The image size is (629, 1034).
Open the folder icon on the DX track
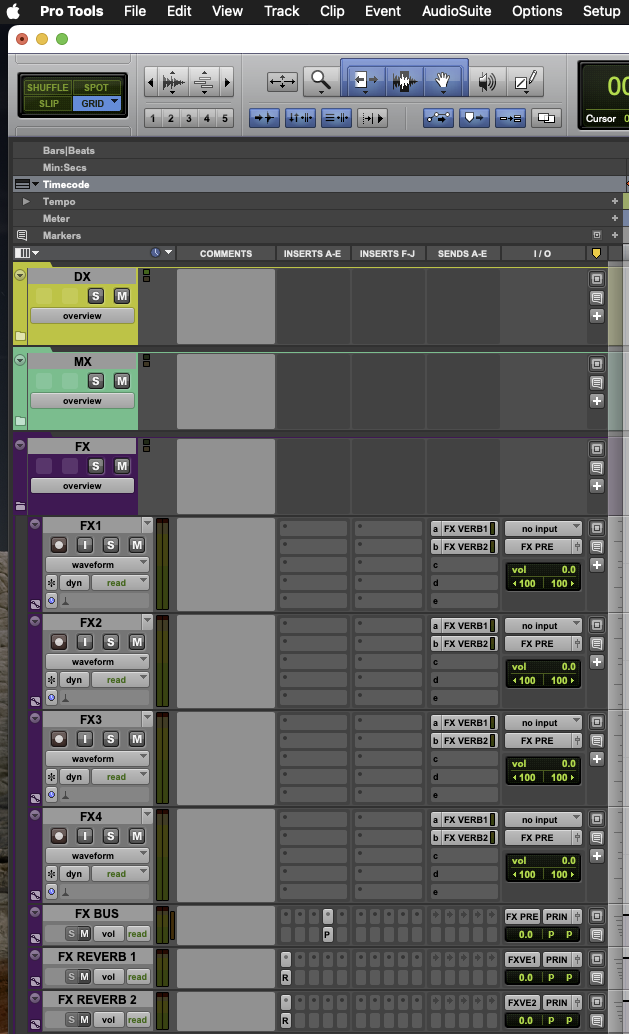coord(20,336)
